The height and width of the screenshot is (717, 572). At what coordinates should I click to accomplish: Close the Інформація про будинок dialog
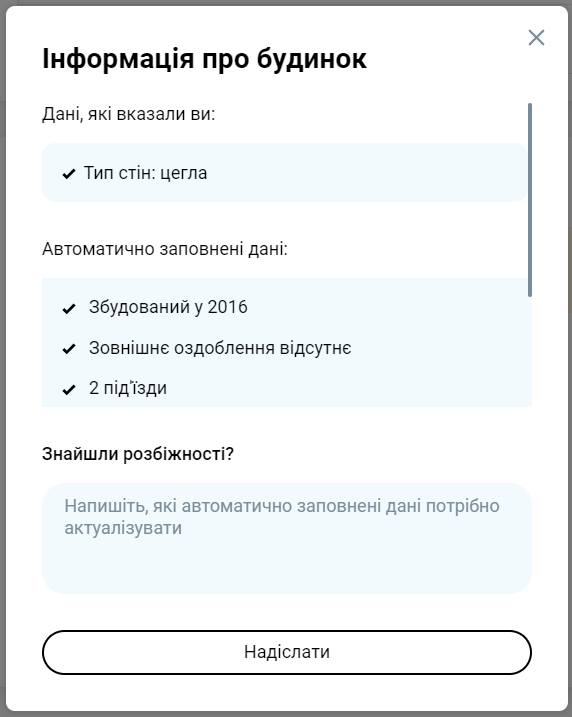coord(536,37)
